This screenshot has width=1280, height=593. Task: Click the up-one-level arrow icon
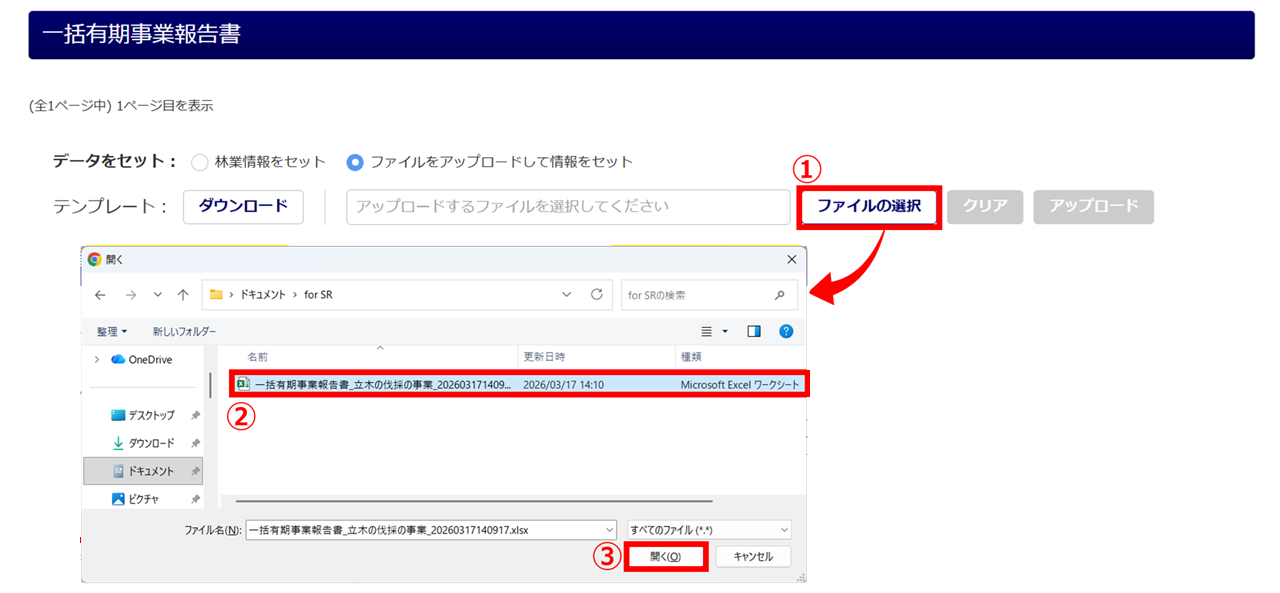click(x=183, y=295)
